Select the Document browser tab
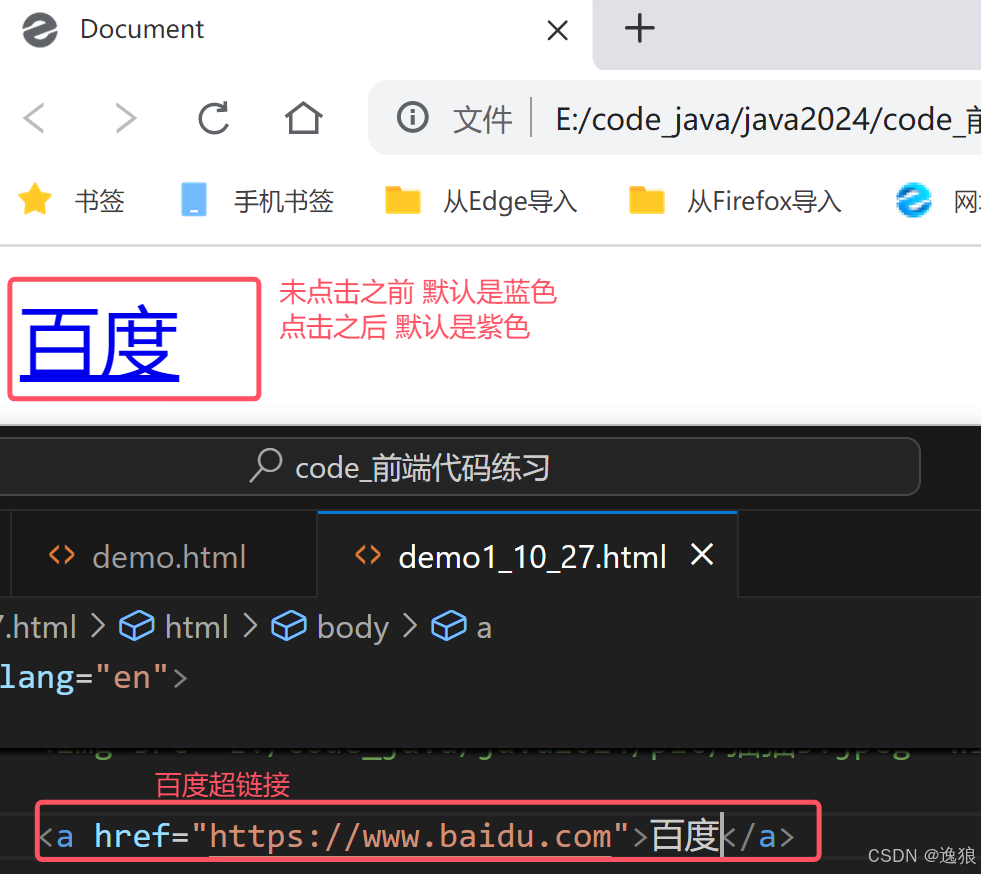981x874 pixels. click(295, 29)
